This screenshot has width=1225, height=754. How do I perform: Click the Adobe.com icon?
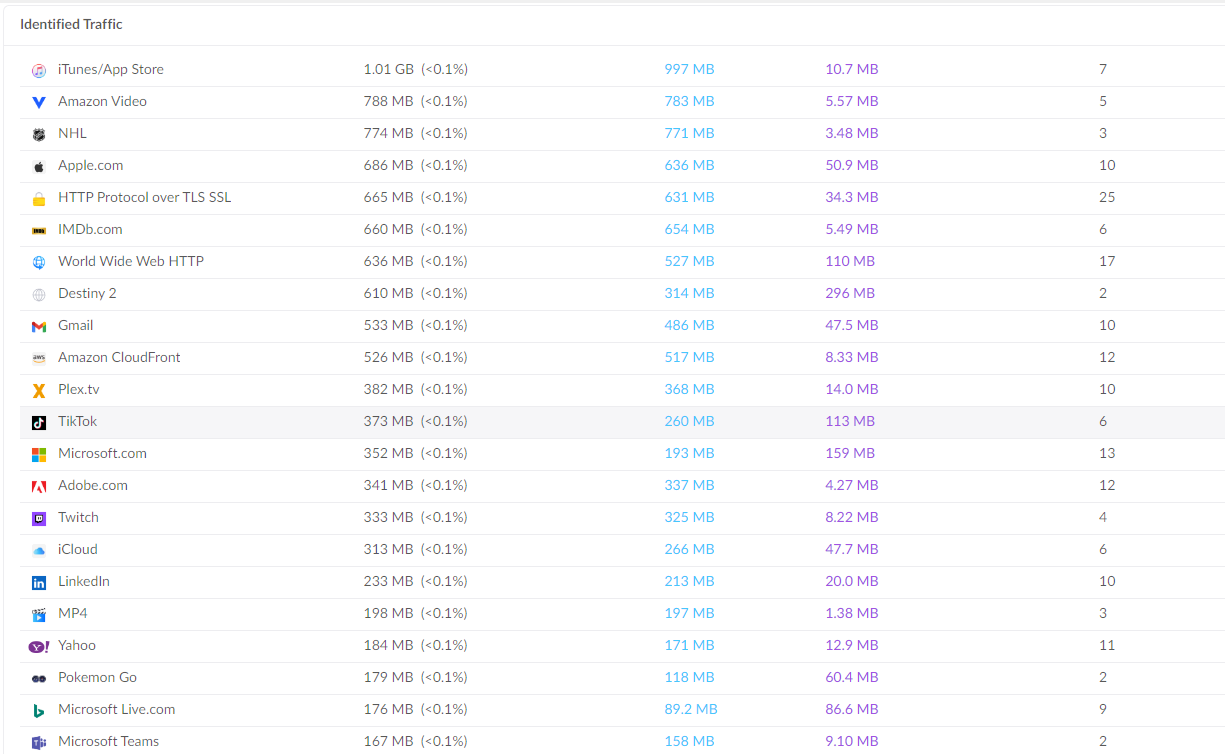pyautogui.click(x=38, y=486)
